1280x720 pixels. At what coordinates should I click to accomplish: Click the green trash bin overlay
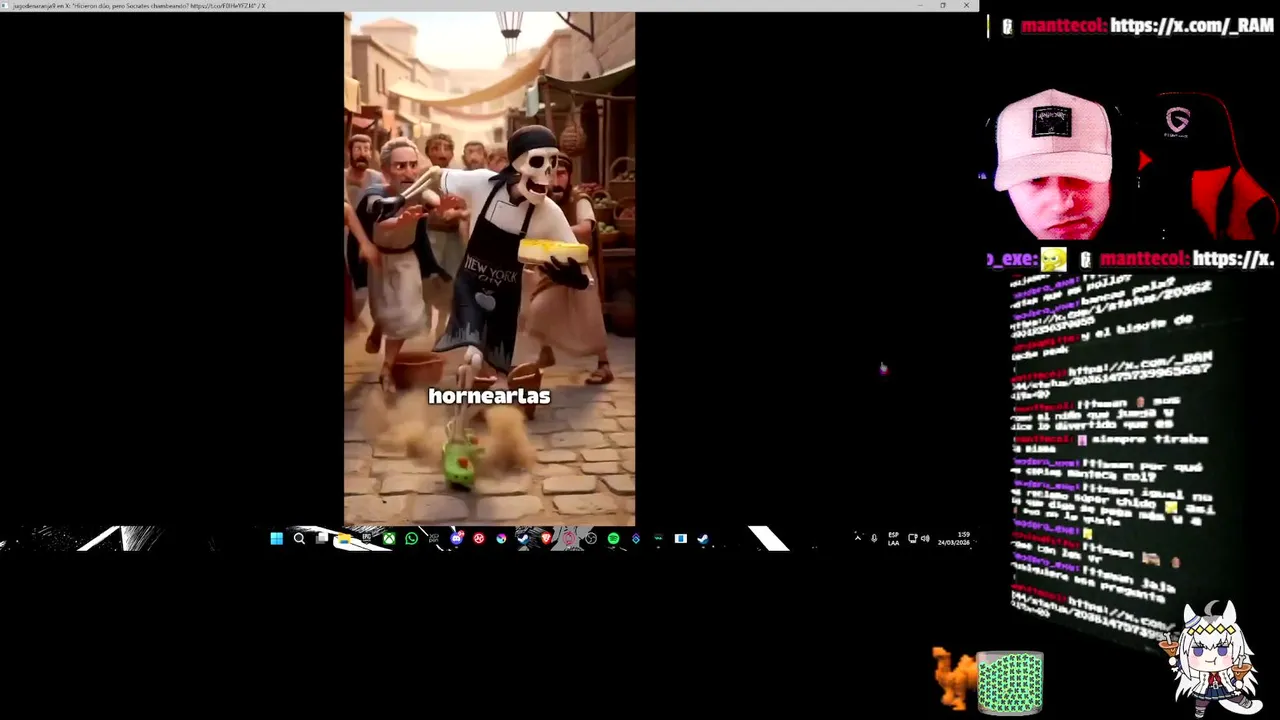click(1010, 683)
